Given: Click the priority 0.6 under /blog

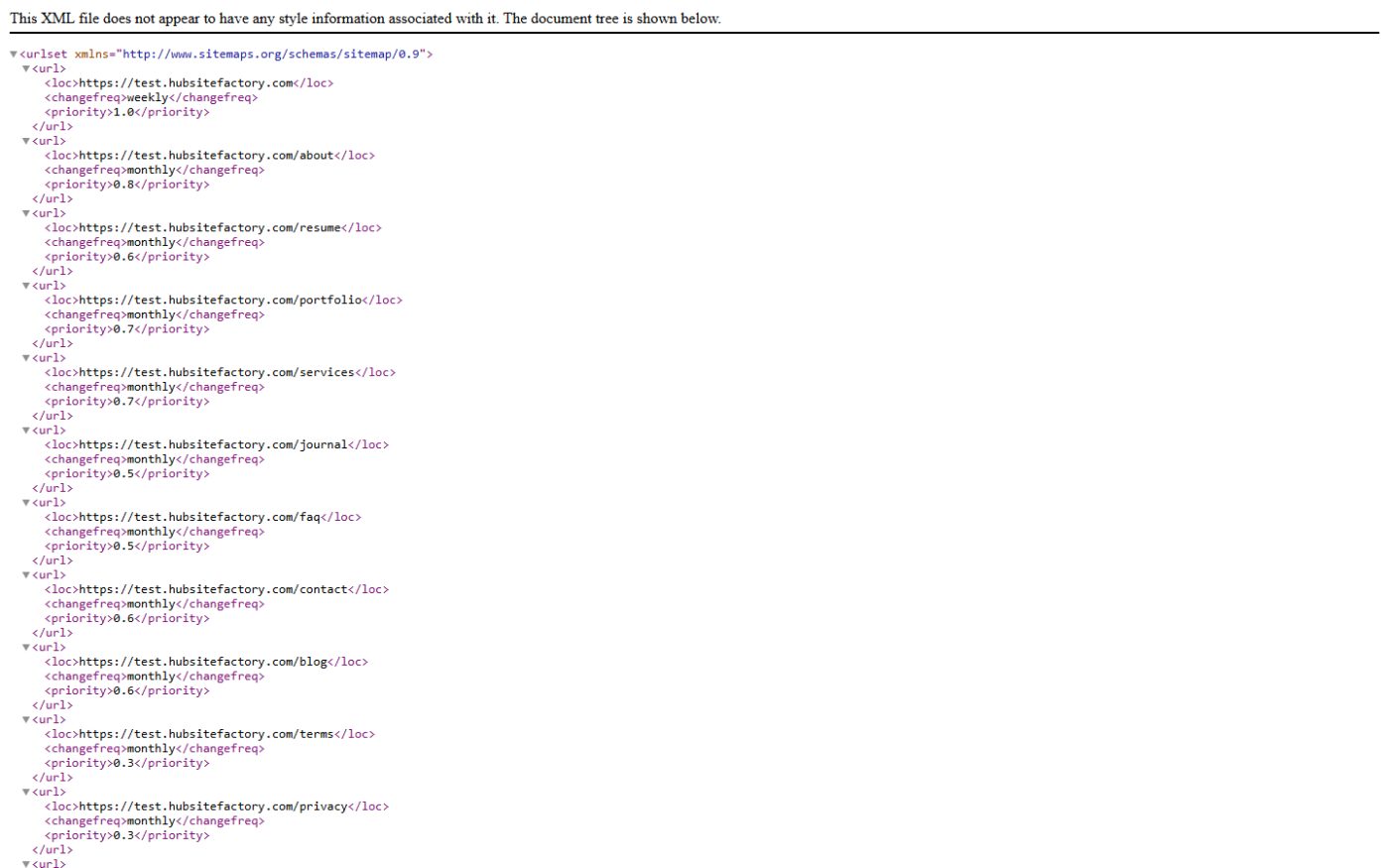Looking at the screenshot, I should coord(123,691).
